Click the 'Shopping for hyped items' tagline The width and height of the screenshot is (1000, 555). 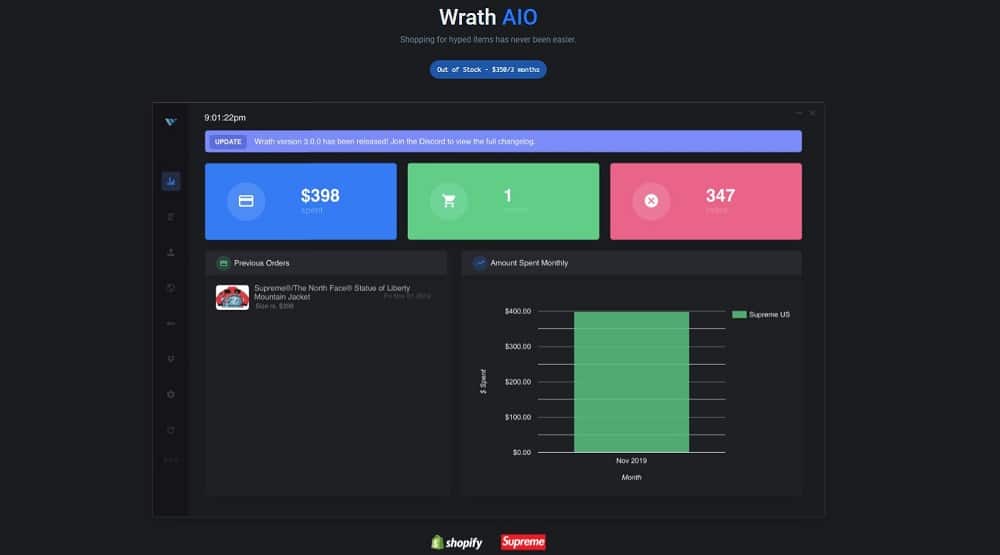click(x=488, y=40)
